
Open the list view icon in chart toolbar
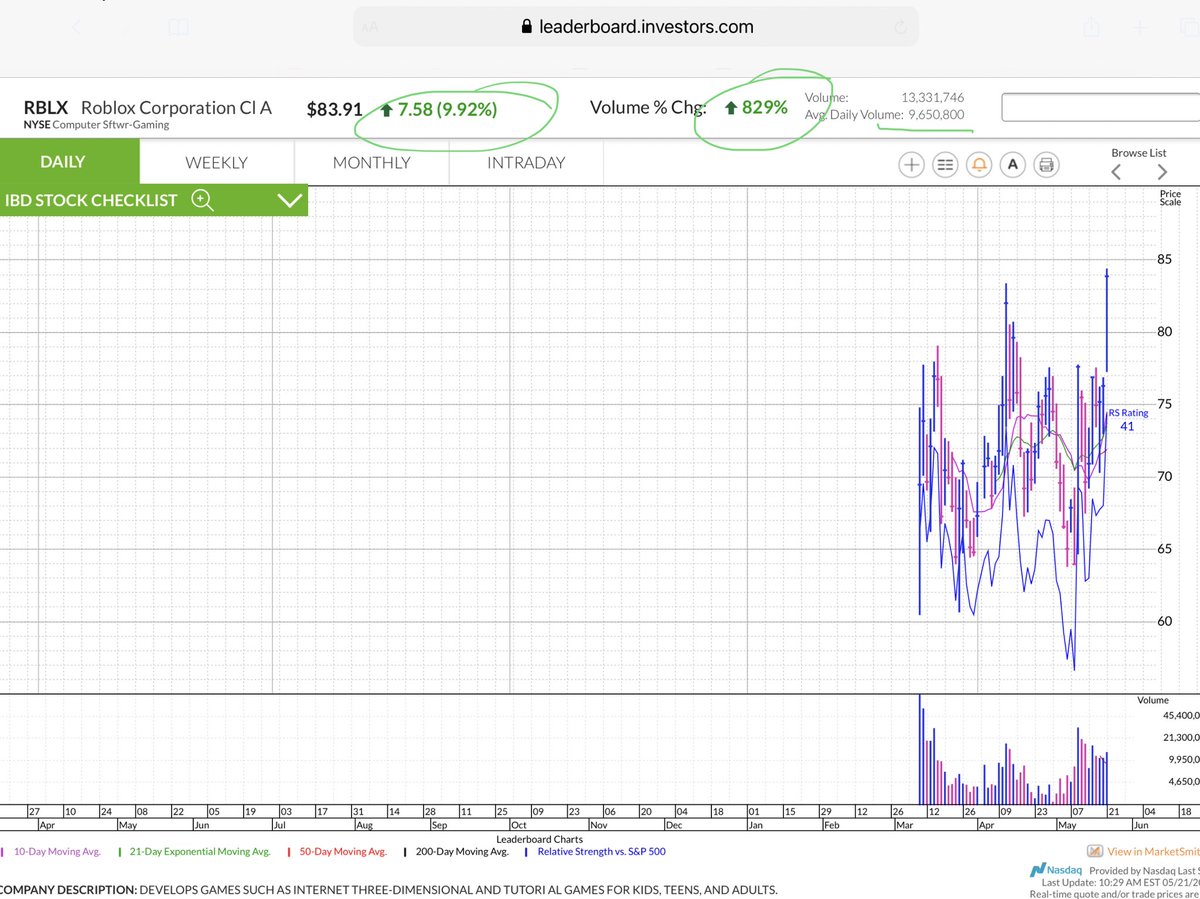click(945, 165)
